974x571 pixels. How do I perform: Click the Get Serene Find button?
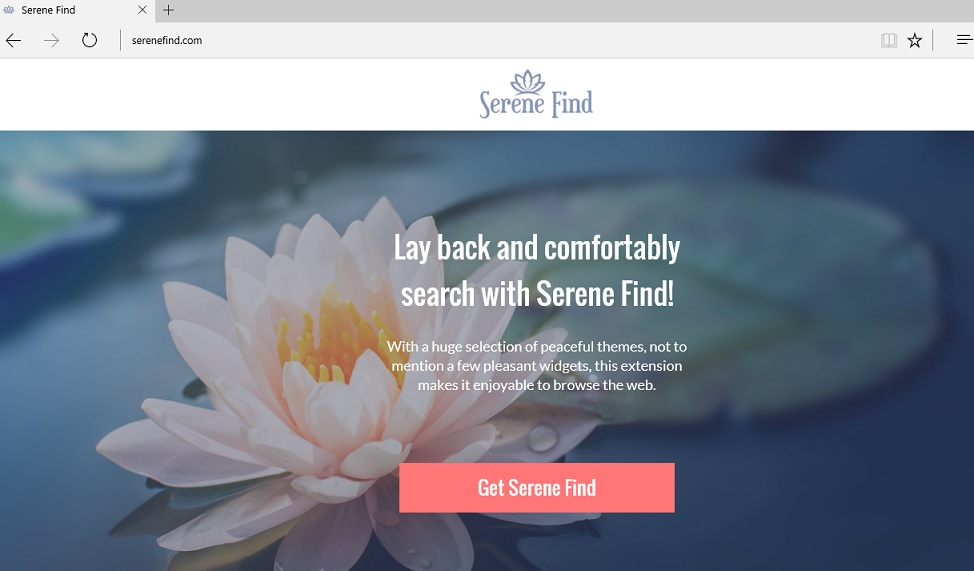(537, 488)
